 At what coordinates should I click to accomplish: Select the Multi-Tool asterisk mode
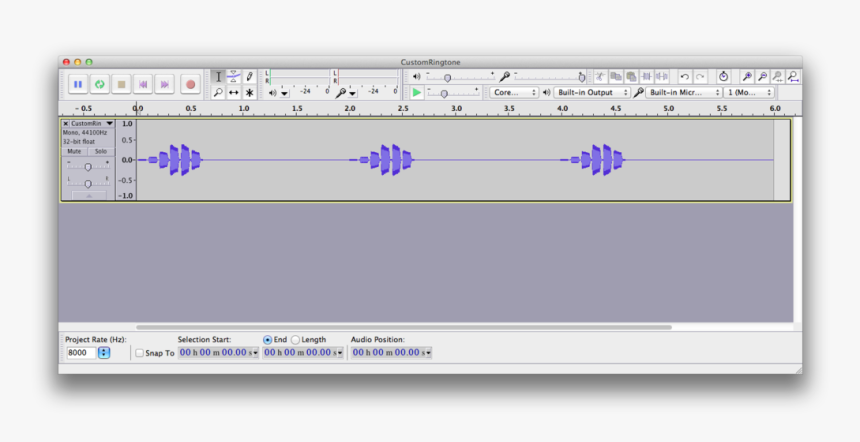[250, 92]
